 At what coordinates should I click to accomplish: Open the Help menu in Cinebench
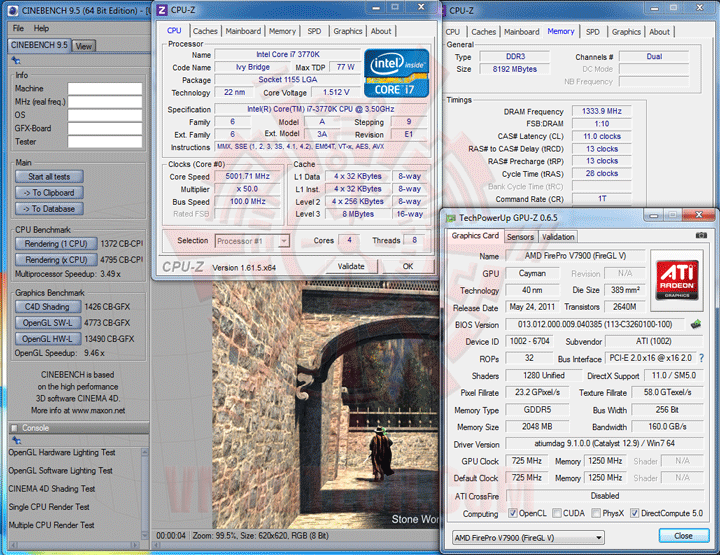[x=41, y=28]
